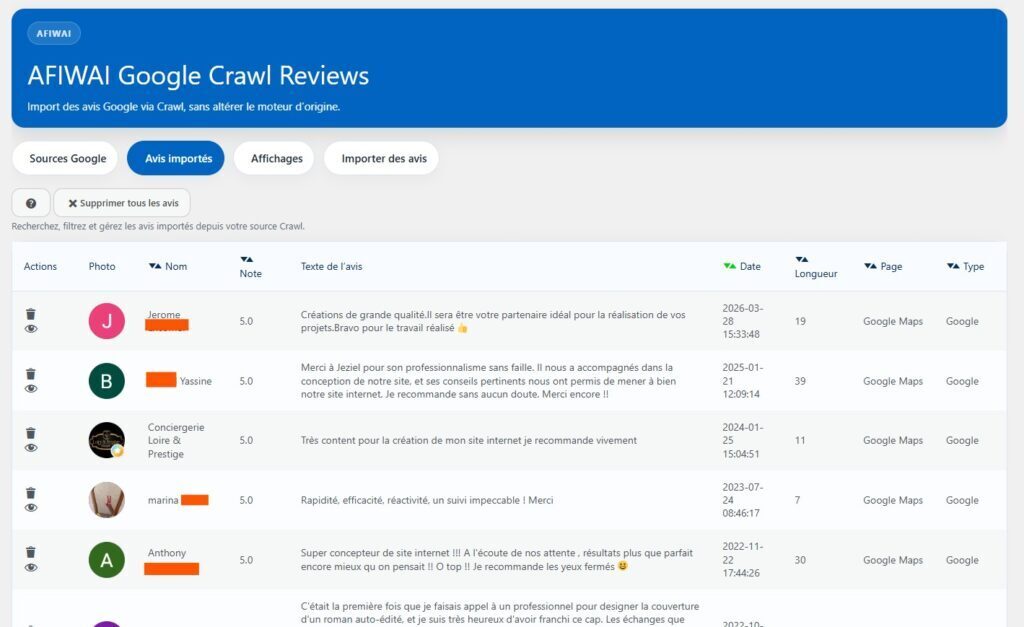Click Yassine's dark green B avatar
The width and height of the screenshot is (1024, 627).
106,381
